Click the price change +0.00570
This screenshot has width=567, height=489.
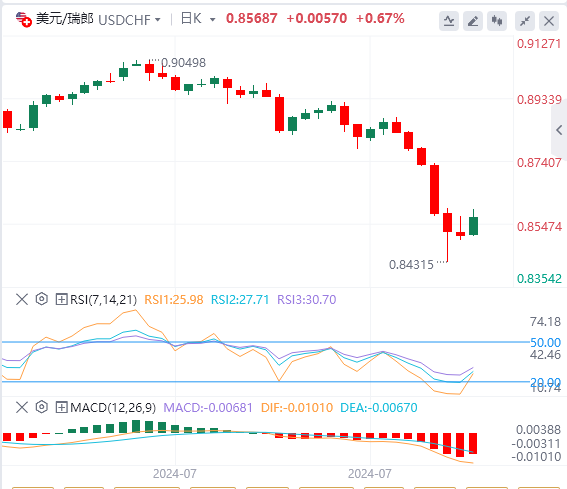[x=317, y=18]
